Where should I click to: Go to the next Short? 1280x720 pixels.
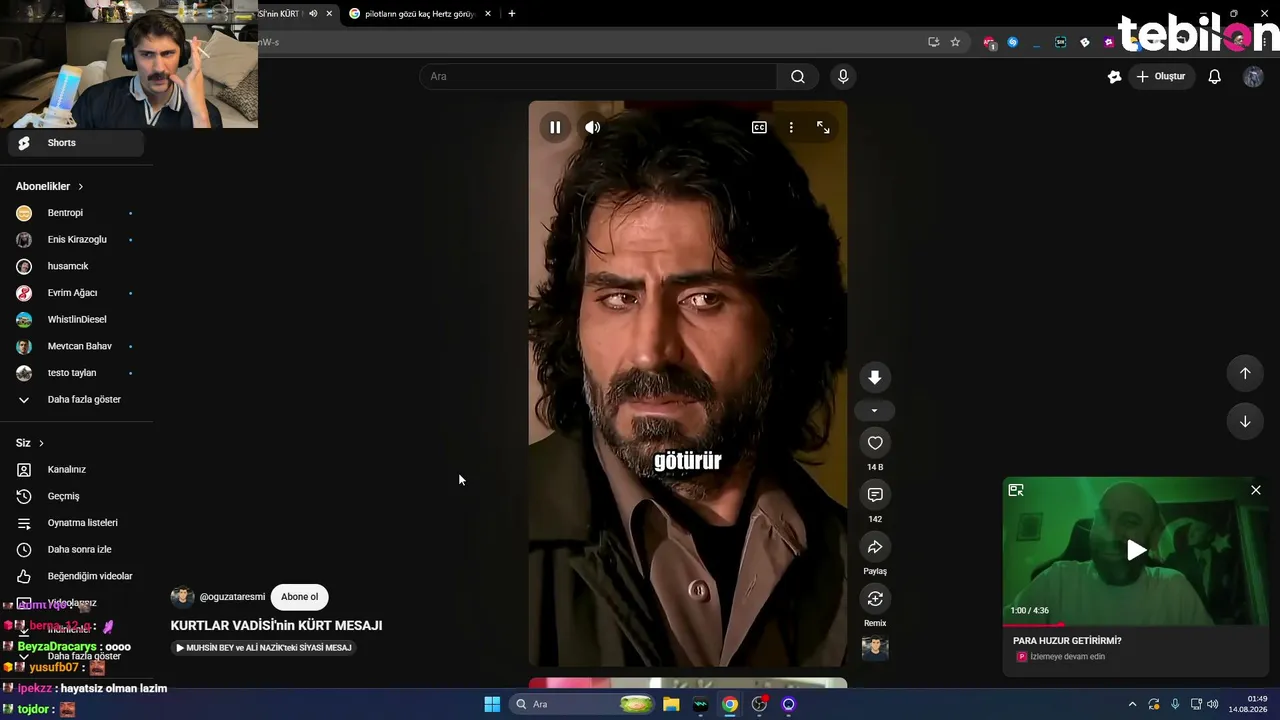[1245, 421]
